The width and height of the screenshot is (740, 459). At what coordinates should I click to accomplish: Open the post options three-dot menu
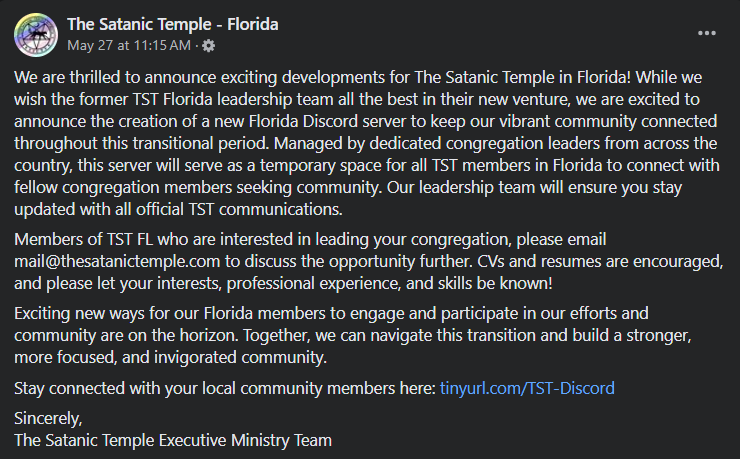(x=707, y=32)
